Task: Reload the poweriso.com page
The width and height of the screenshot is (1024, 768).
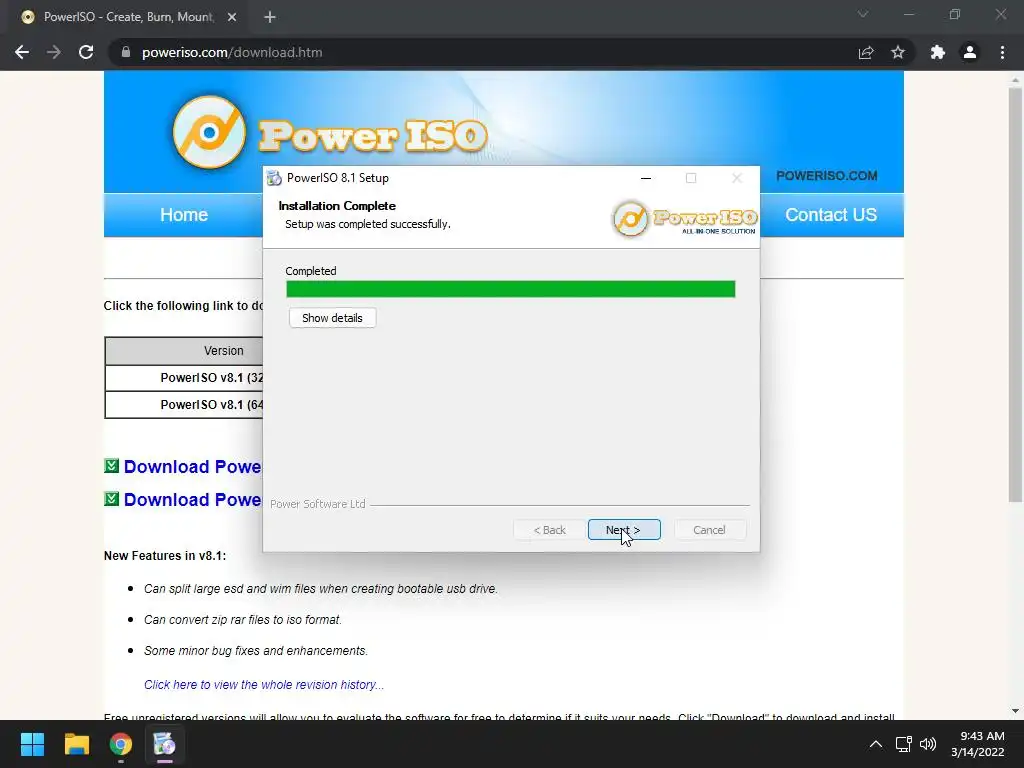Action: [x=86, y=52]
